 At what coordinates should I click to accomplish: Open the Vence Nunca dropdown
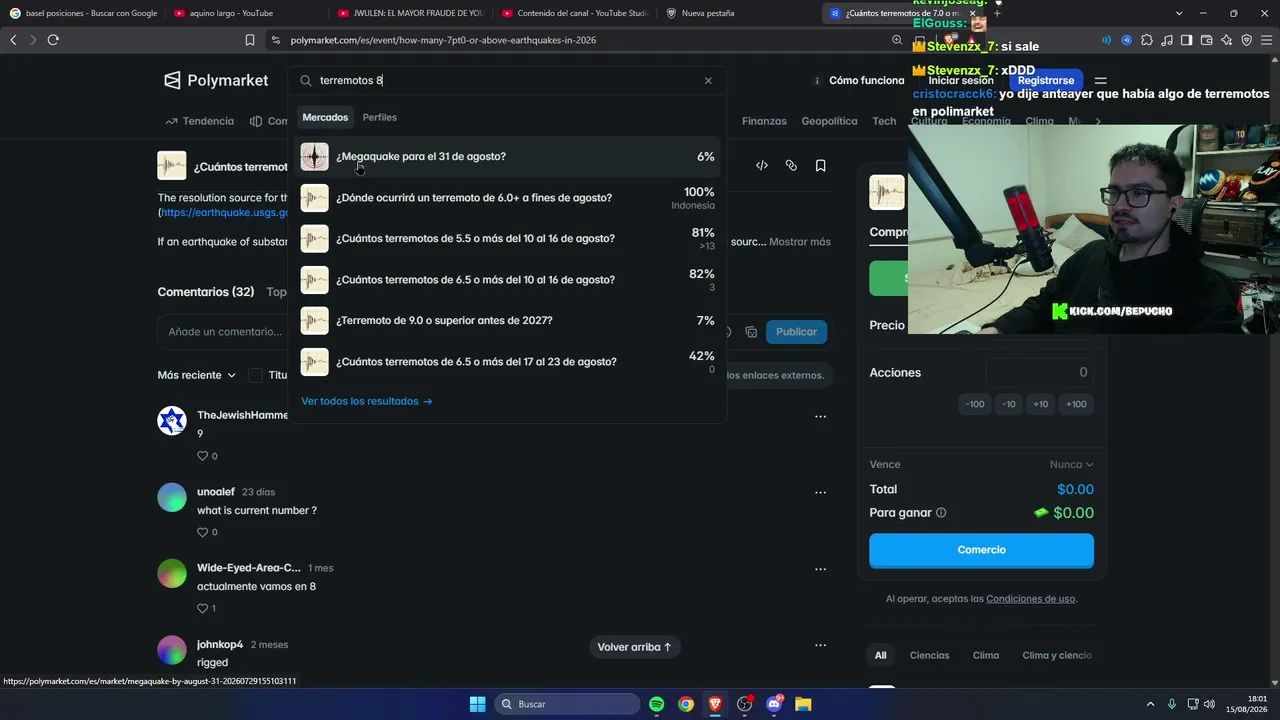[1071, 464]
